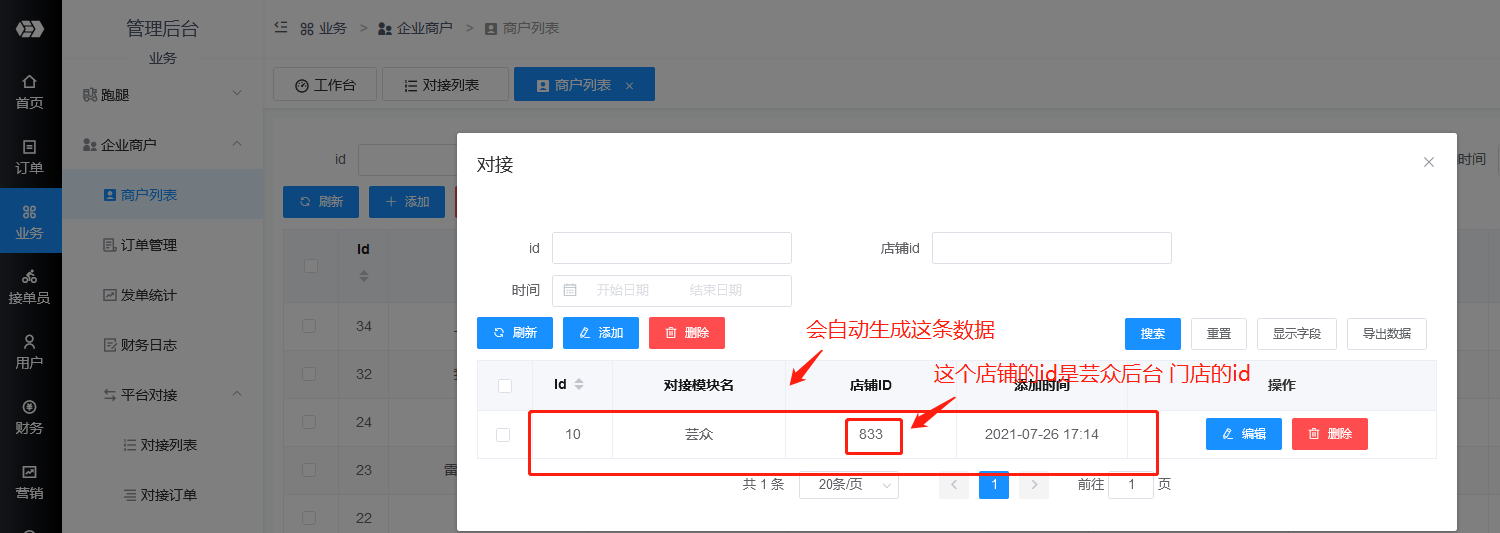Open 财务日志 in the side menu
This screenshot has height=533, width=1500.
(163, 345)
